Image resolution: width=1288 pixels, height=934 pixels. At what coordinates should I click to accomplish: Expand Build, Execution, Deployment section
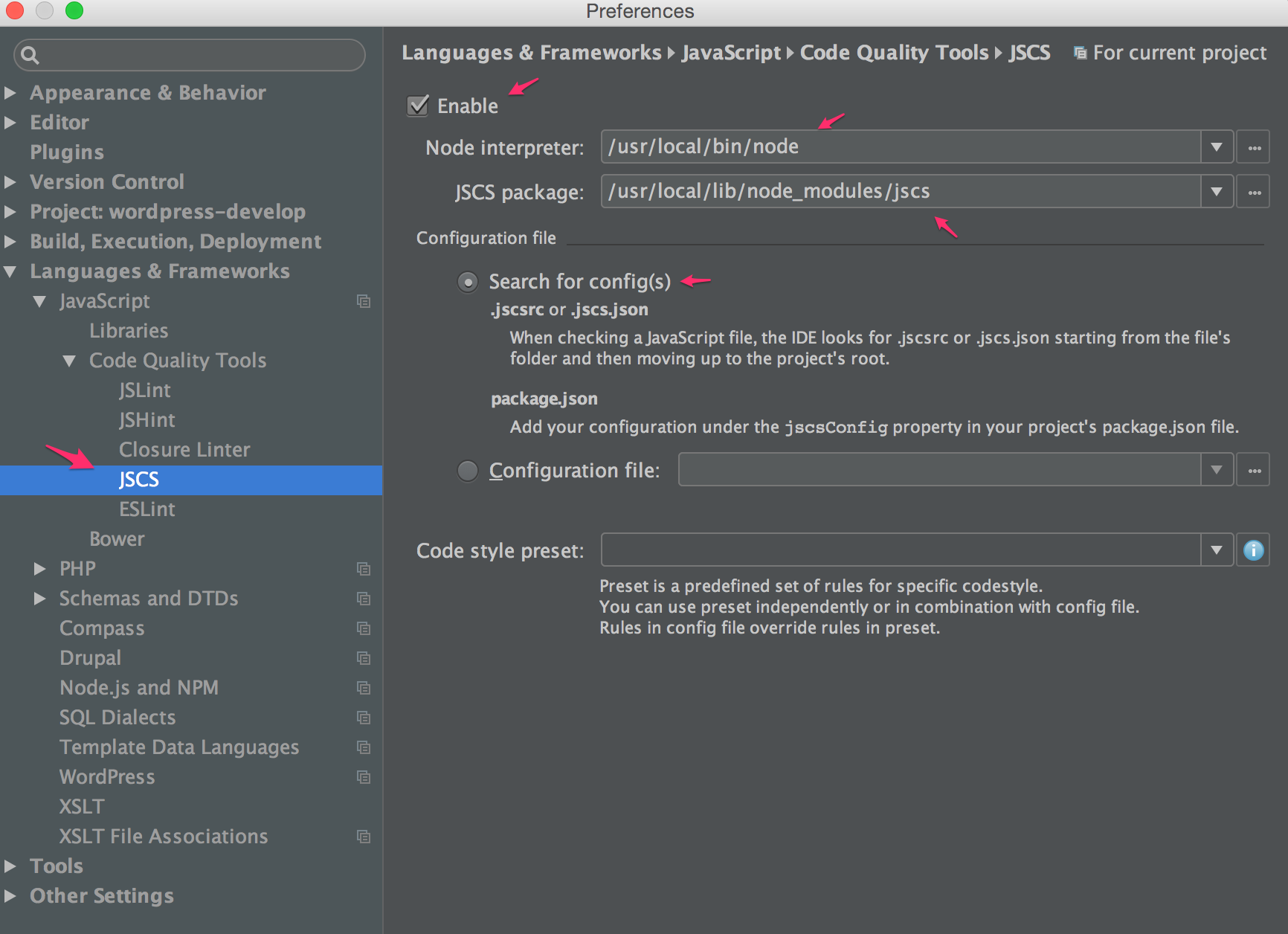[x=10, y=242]
